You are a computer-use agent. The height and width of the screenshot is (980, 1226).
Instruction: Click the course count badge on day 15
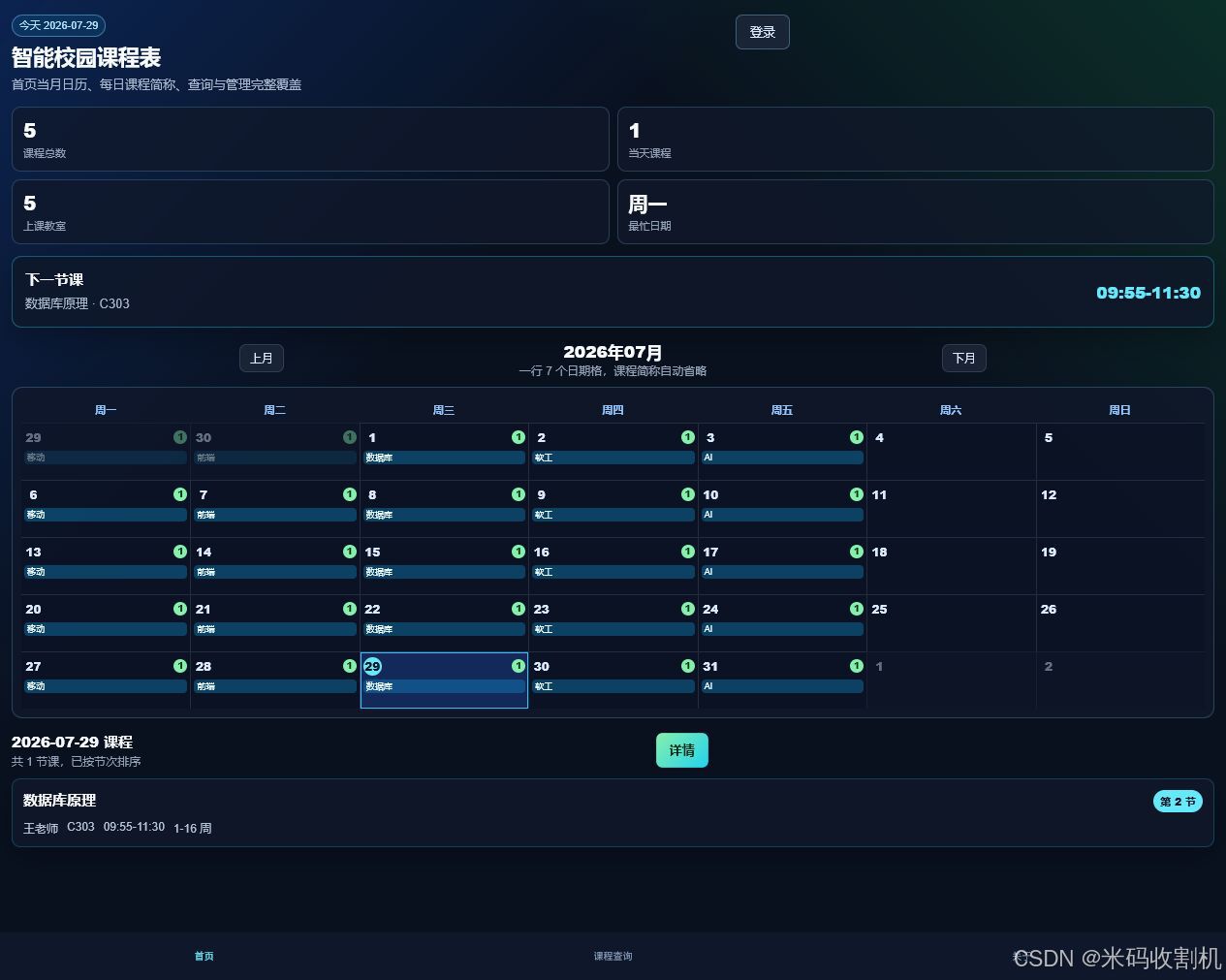(519, 552)
